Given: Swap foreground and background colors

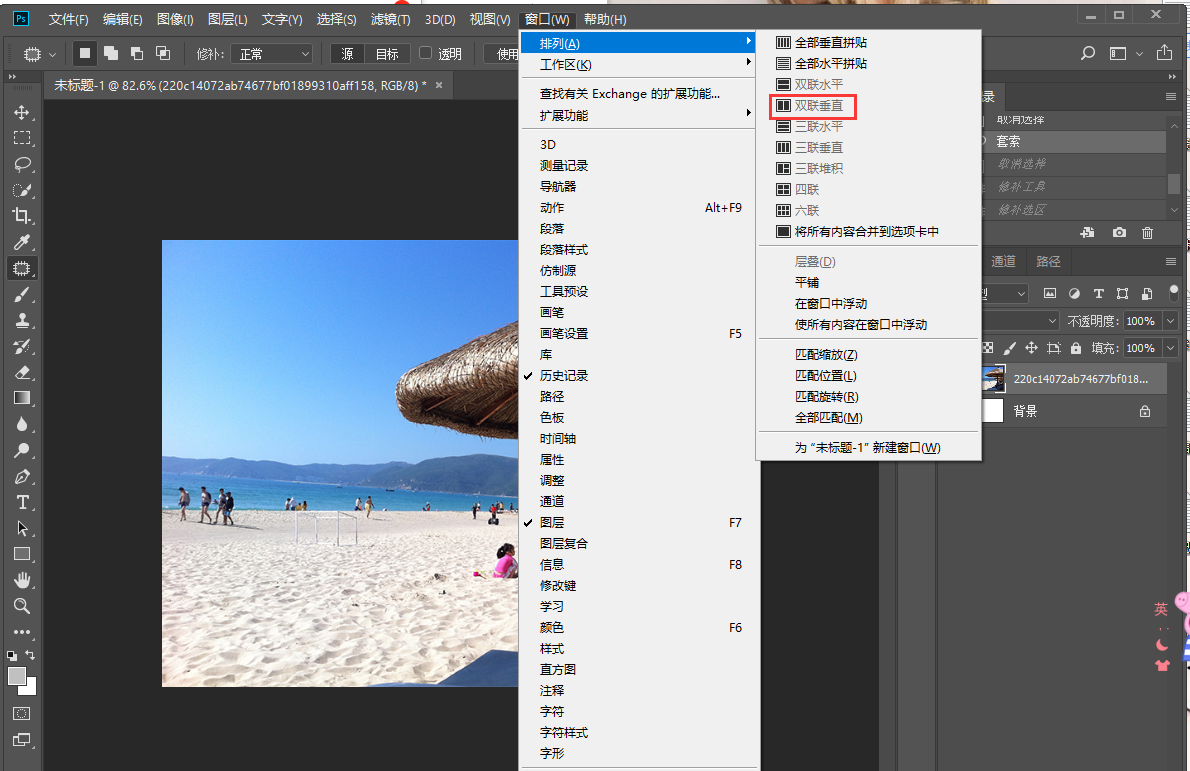Looking at the screenshot, I should point(30,655).
